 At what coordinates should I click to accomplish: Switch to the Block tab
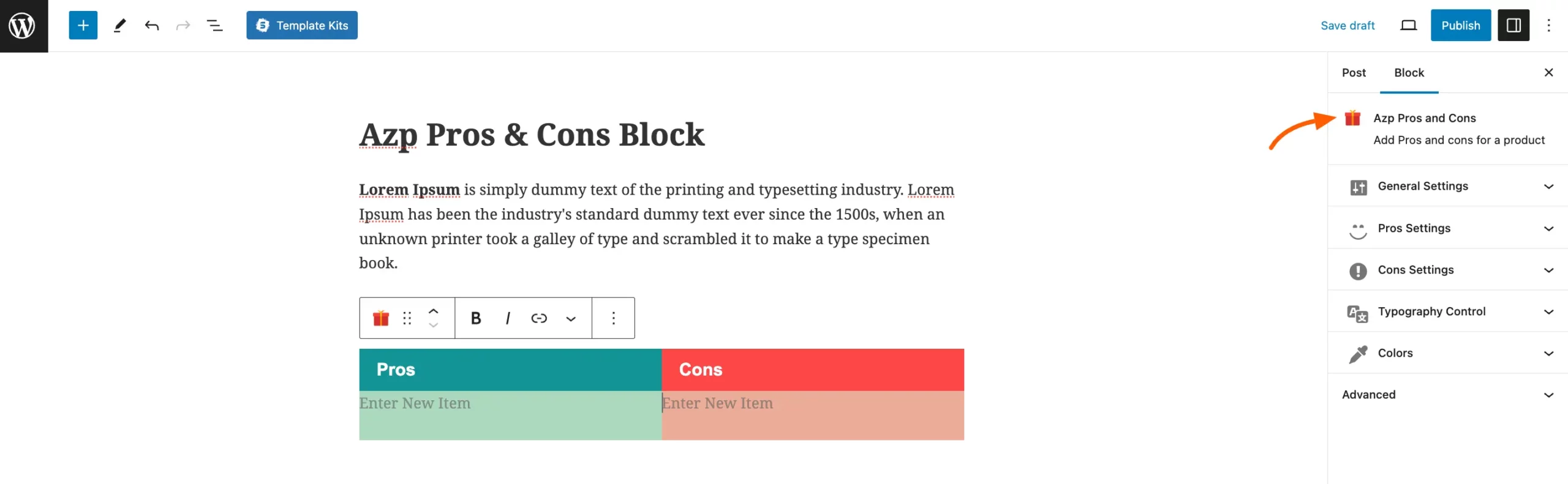pos(1409,72)
